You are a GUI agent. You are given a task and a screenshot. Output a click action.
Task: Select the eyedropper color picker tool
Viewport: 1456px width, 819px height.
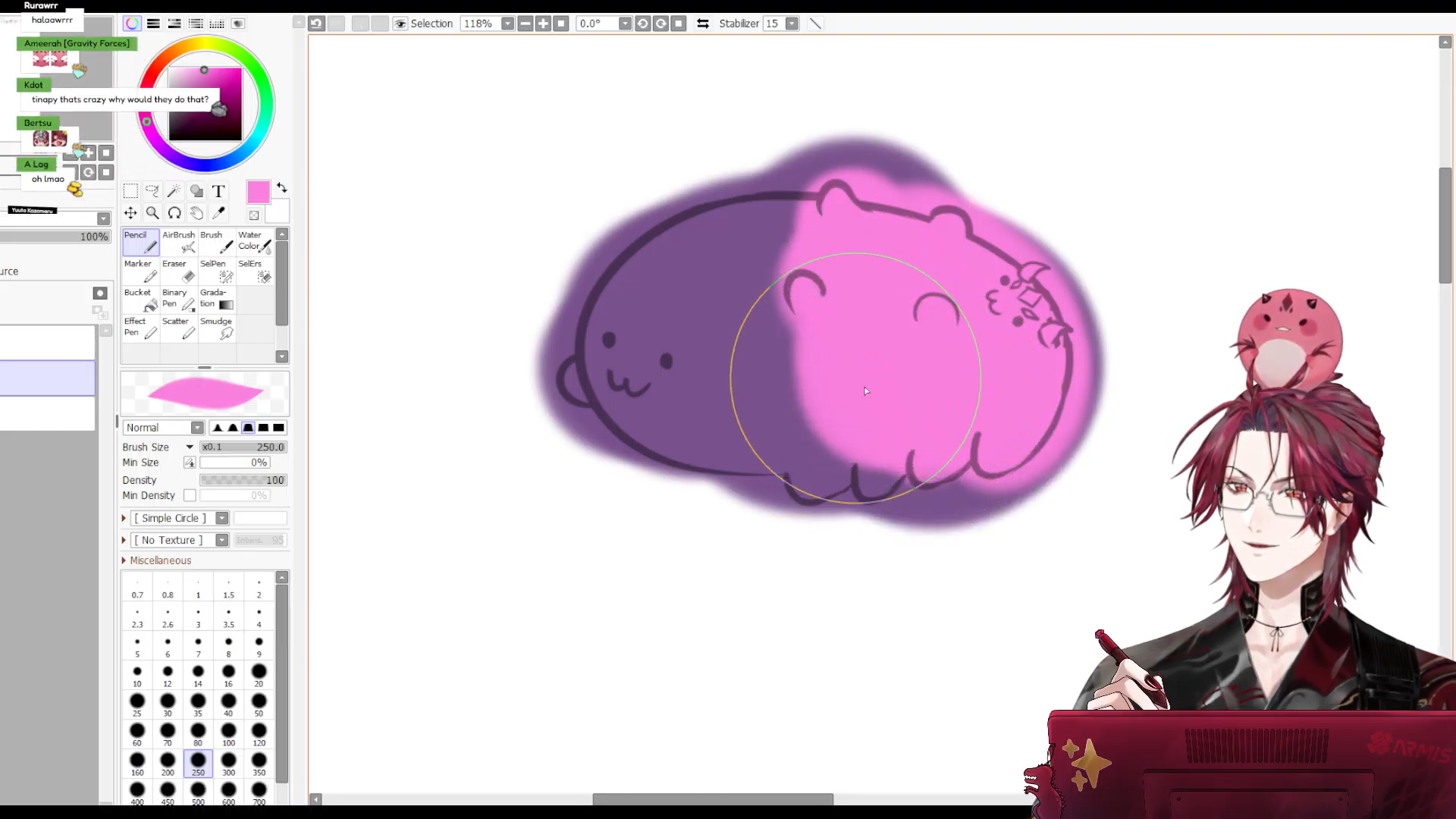(218, 213)
